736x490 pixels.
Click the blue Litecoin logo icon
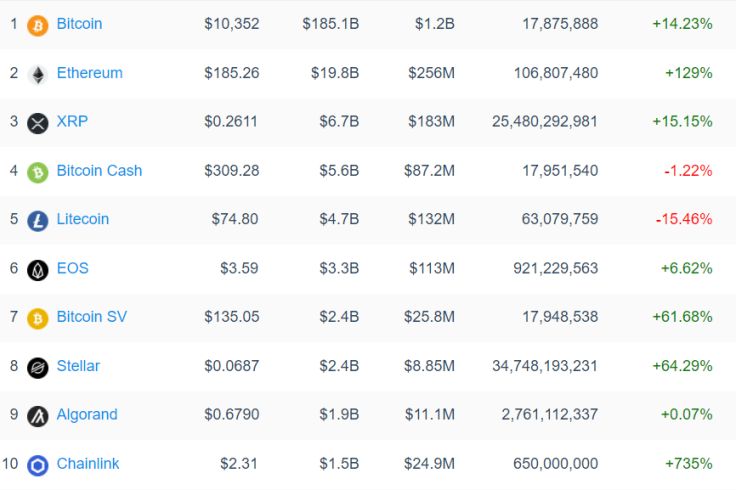38,221
